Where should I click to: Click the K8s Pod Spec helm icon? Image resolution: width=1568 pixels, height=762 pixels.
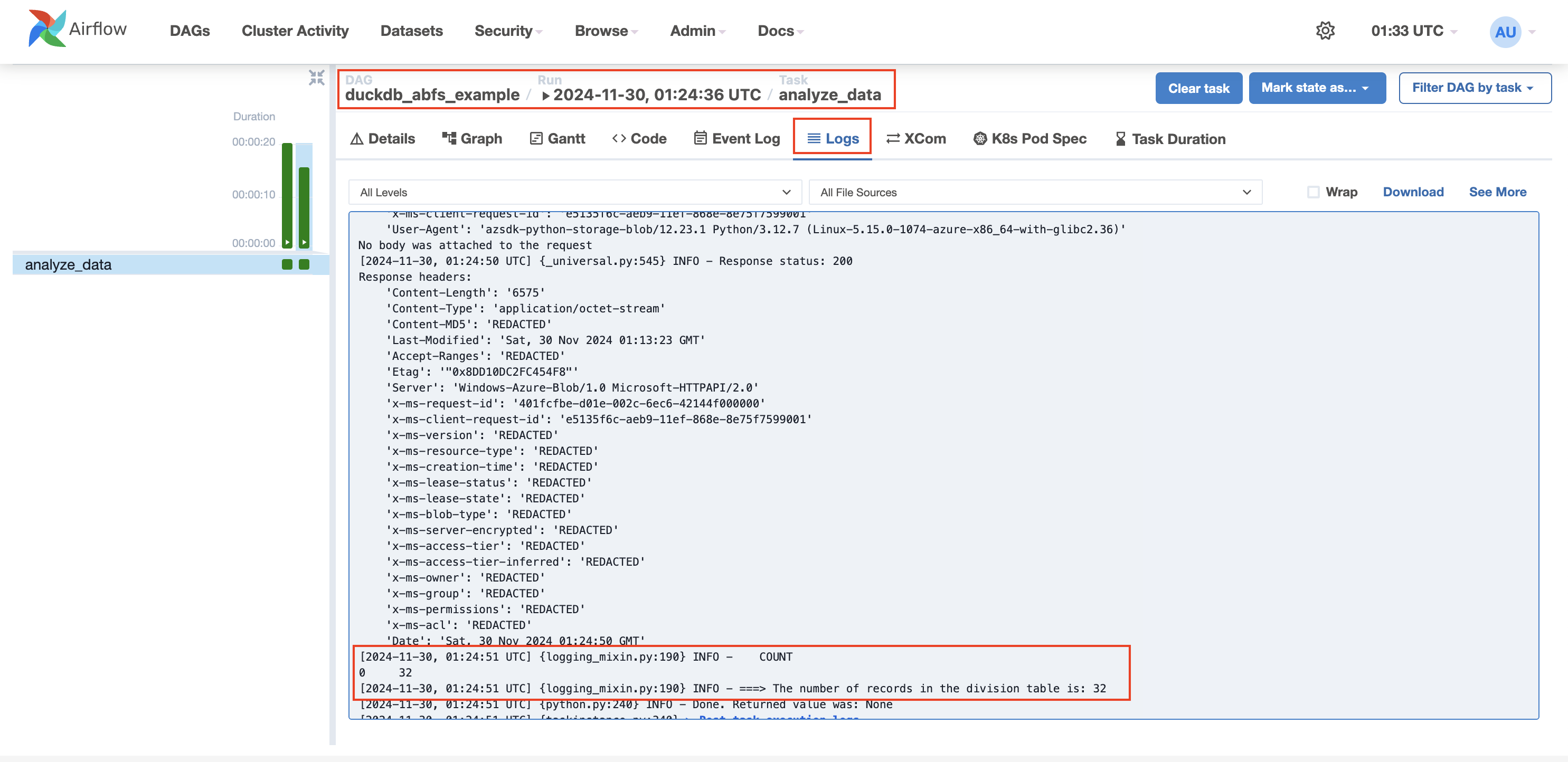tap(980, 139)
